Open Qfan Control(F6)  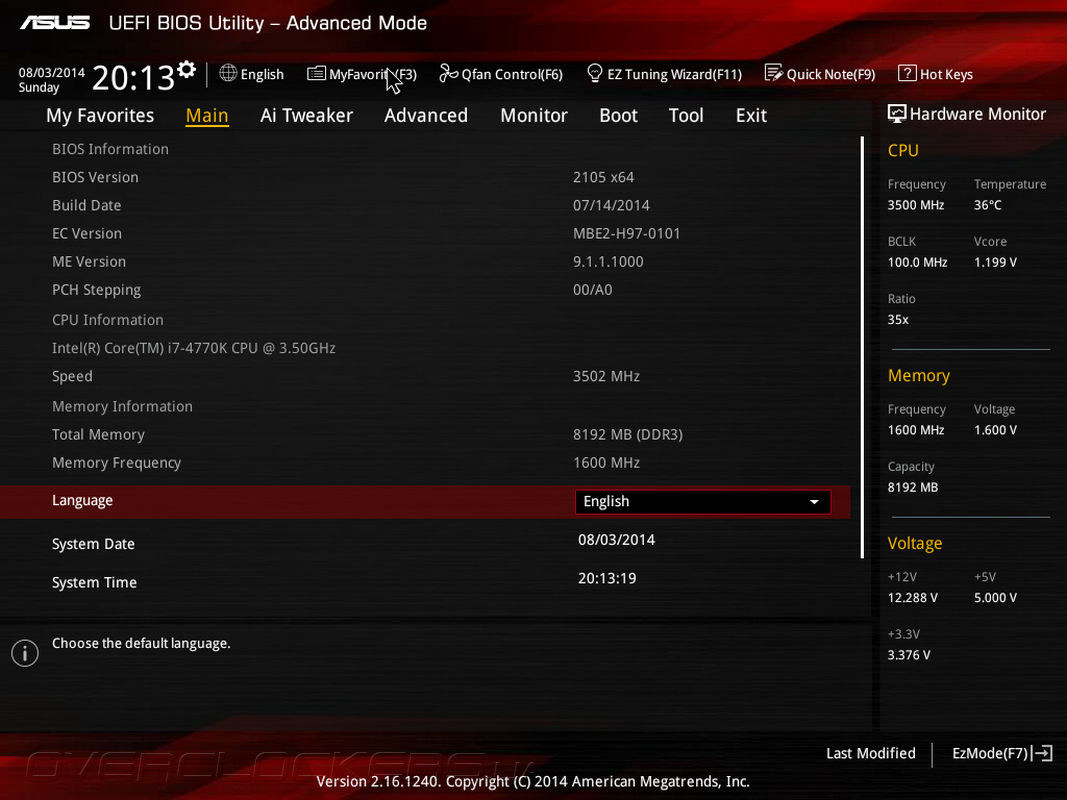[x=512, y=74]
